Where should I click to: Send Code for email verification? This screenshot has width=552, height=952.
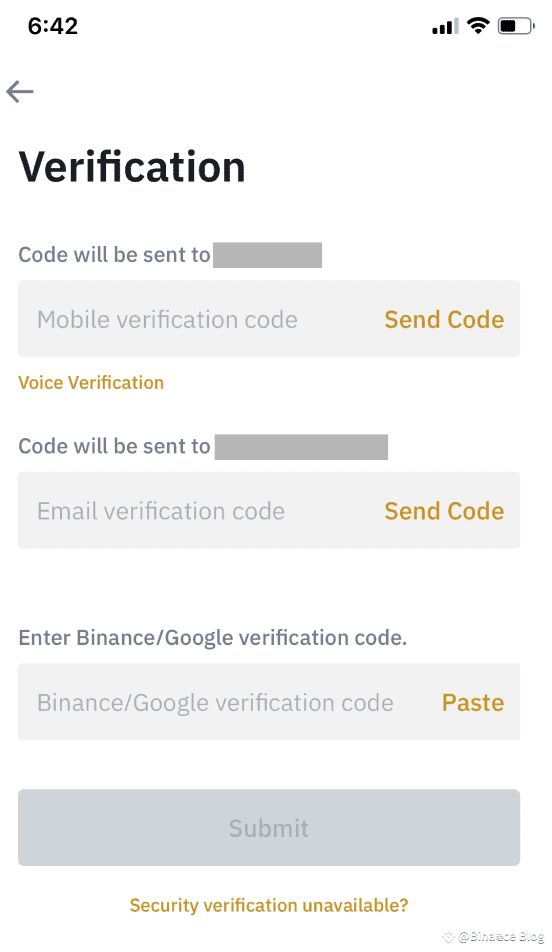[x=444, y=511]
